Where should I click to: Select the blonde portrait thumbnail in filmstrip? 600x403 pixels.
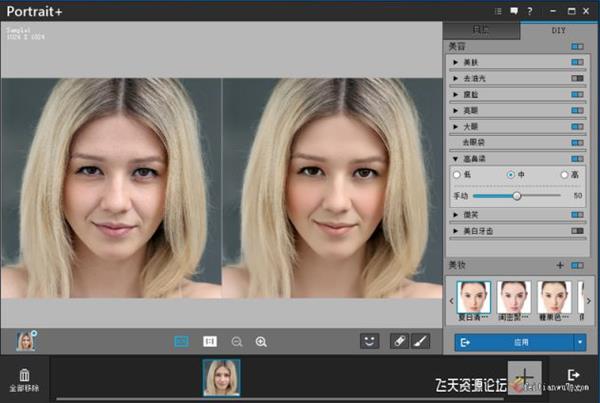pyautogui.click(x=222, y=377)
